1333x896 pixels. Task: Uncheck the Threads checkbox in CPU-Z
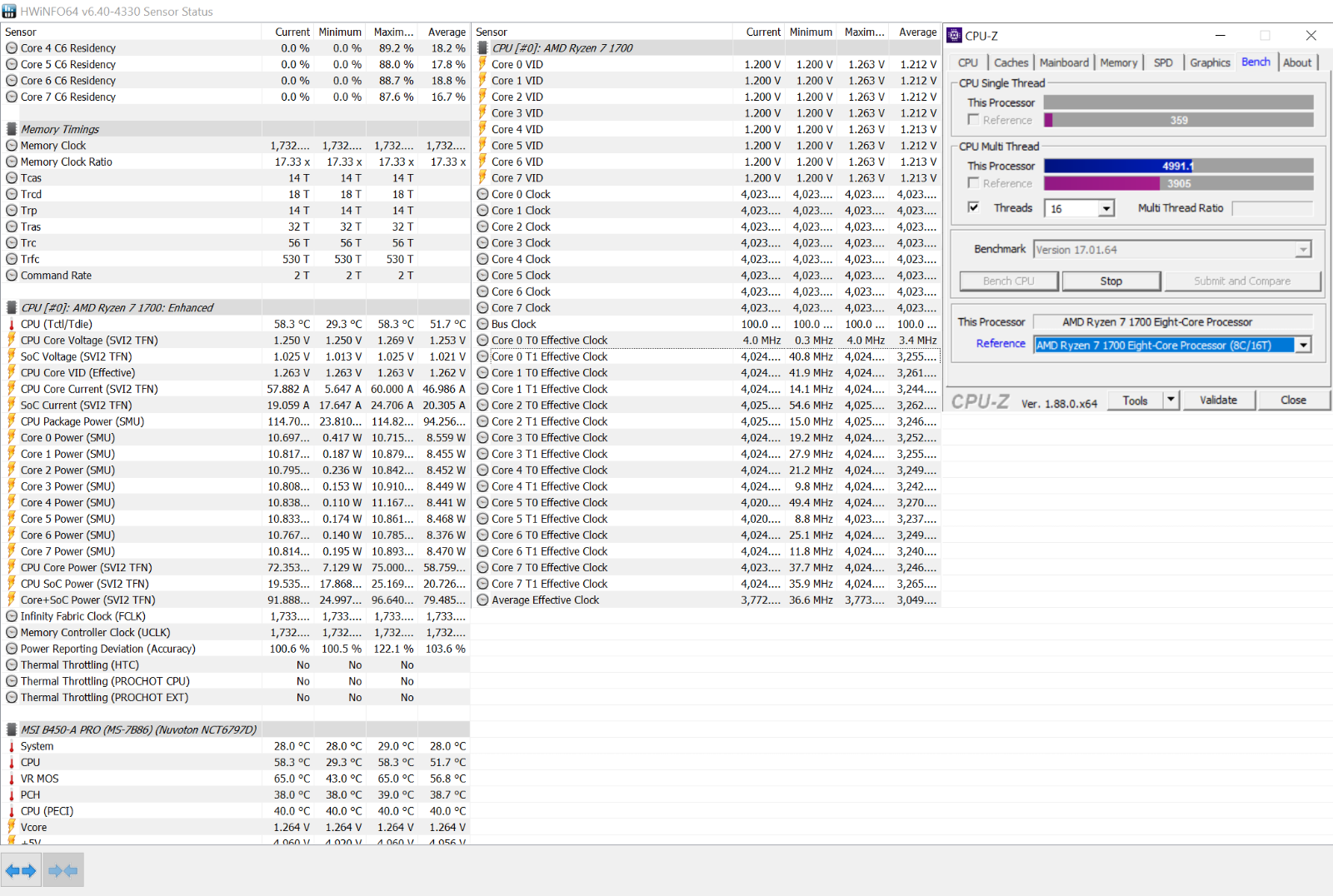coord(973,207)
